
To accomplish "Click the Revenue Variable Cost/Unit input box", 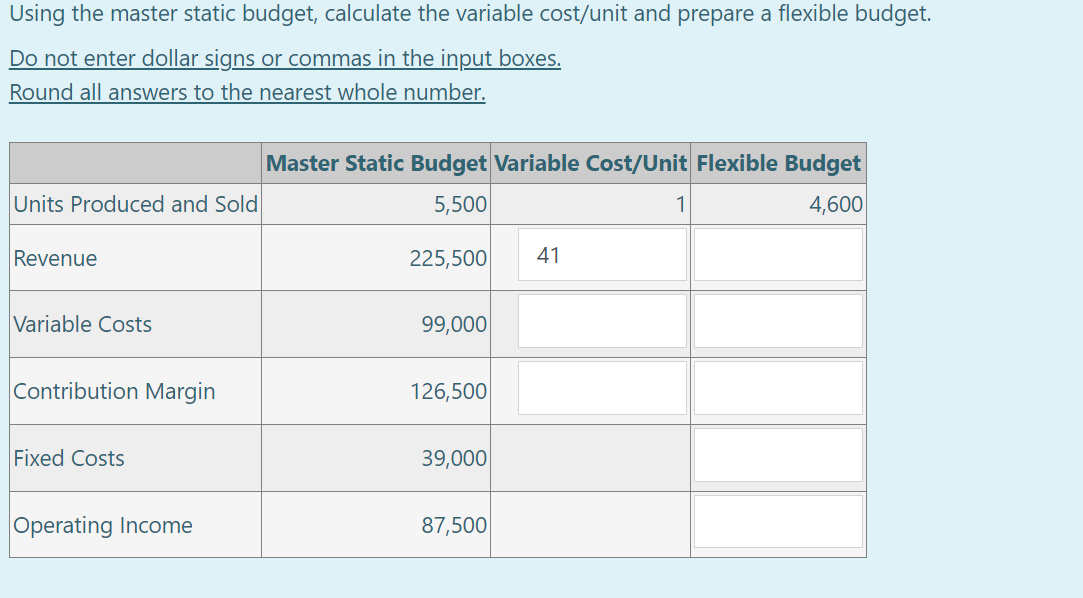I will pyautogui.click(x=601, y=254).
